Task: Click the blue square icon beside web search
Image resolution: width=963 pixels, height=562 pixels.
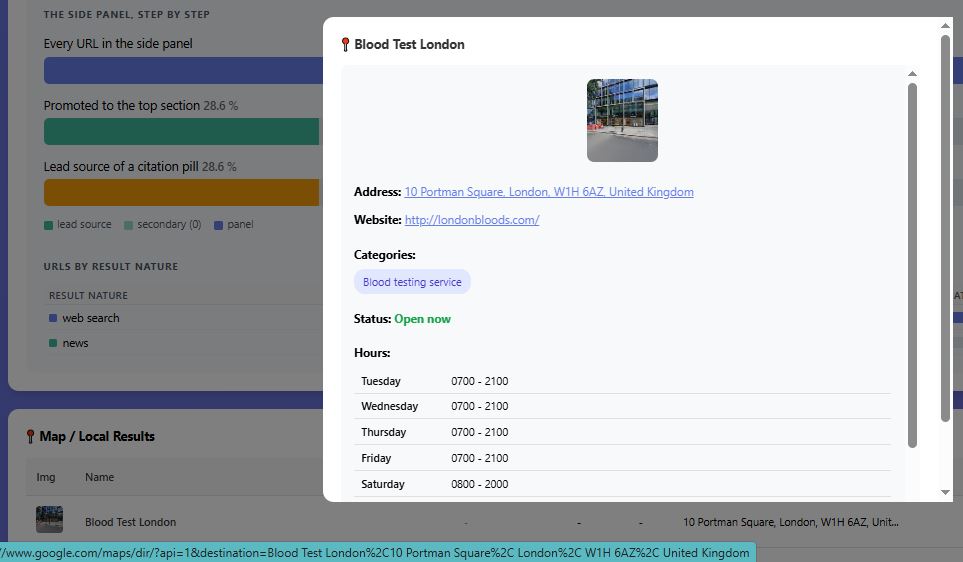Action: [x=53, y=318]
